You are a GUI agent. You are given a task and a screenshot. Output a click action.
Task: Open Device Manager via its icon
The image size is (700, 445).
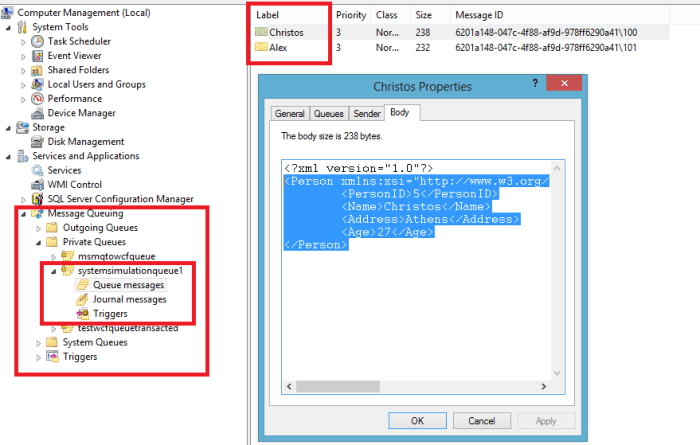[38, 113]
